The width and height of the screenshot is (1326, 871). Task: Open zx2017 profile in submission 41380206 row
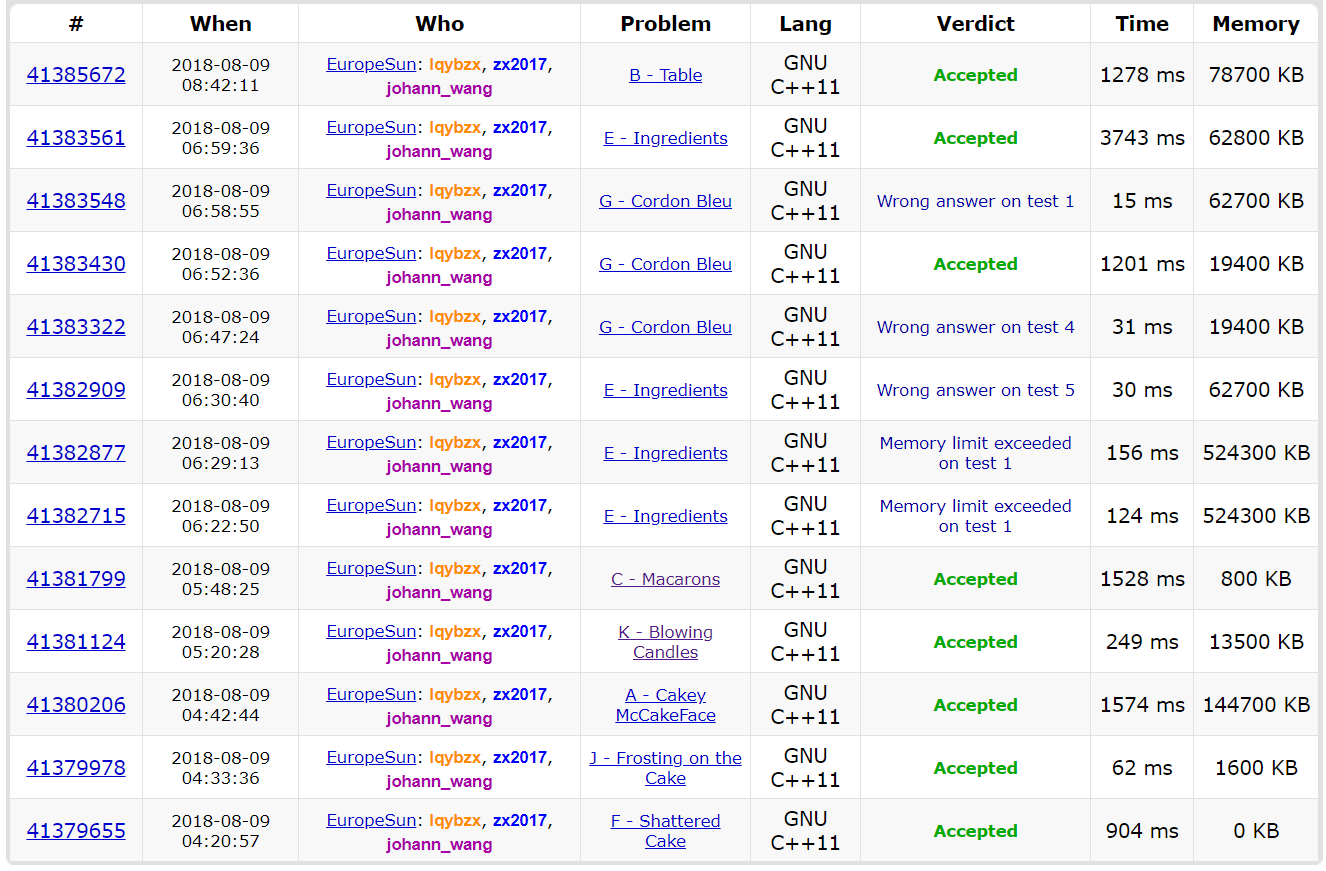point(519,694)
